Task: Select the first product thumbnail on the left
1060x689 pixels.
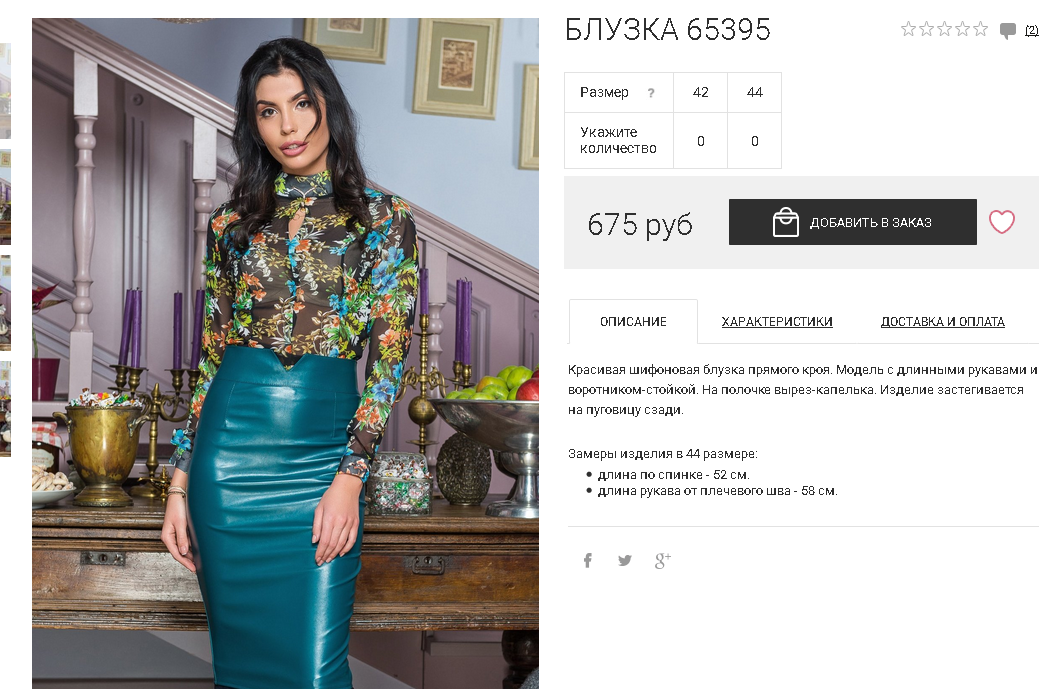Action: click(x=5, y=91)
